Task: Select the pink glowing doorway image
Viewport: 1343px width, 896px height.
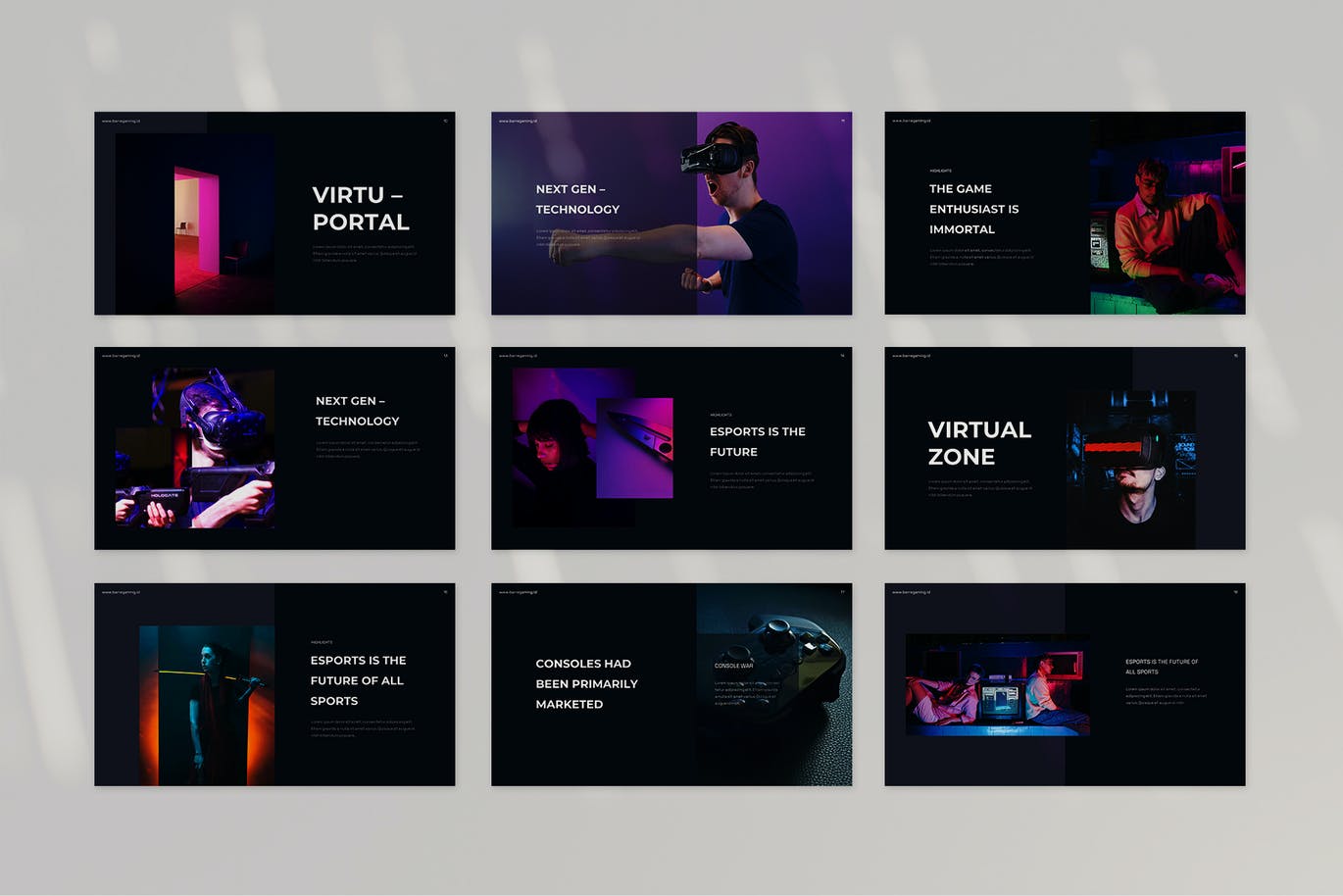Action: (x=196, y=229)
